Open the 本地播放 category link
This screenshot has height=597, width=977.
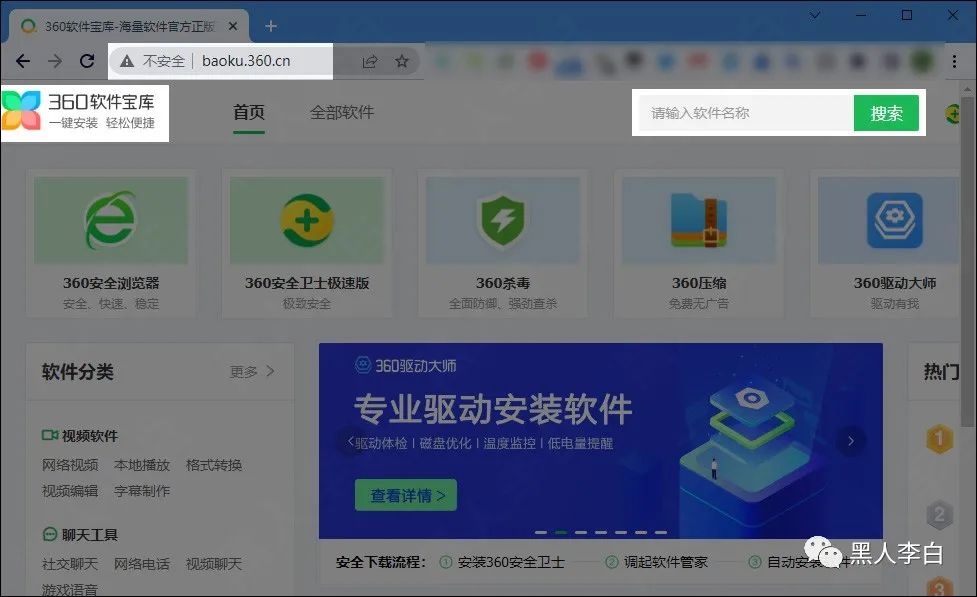click(142, 465)
